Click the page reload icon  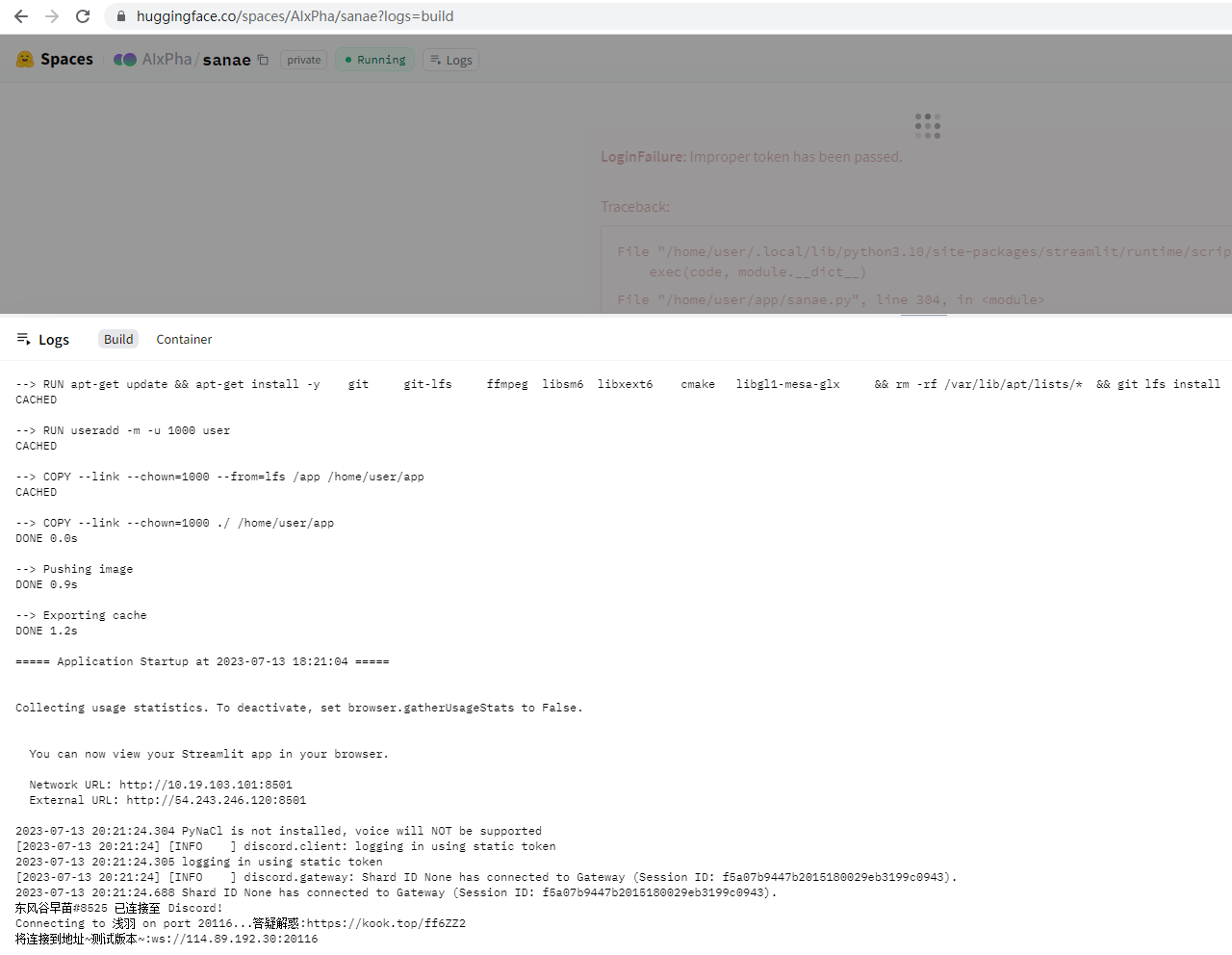82,15
